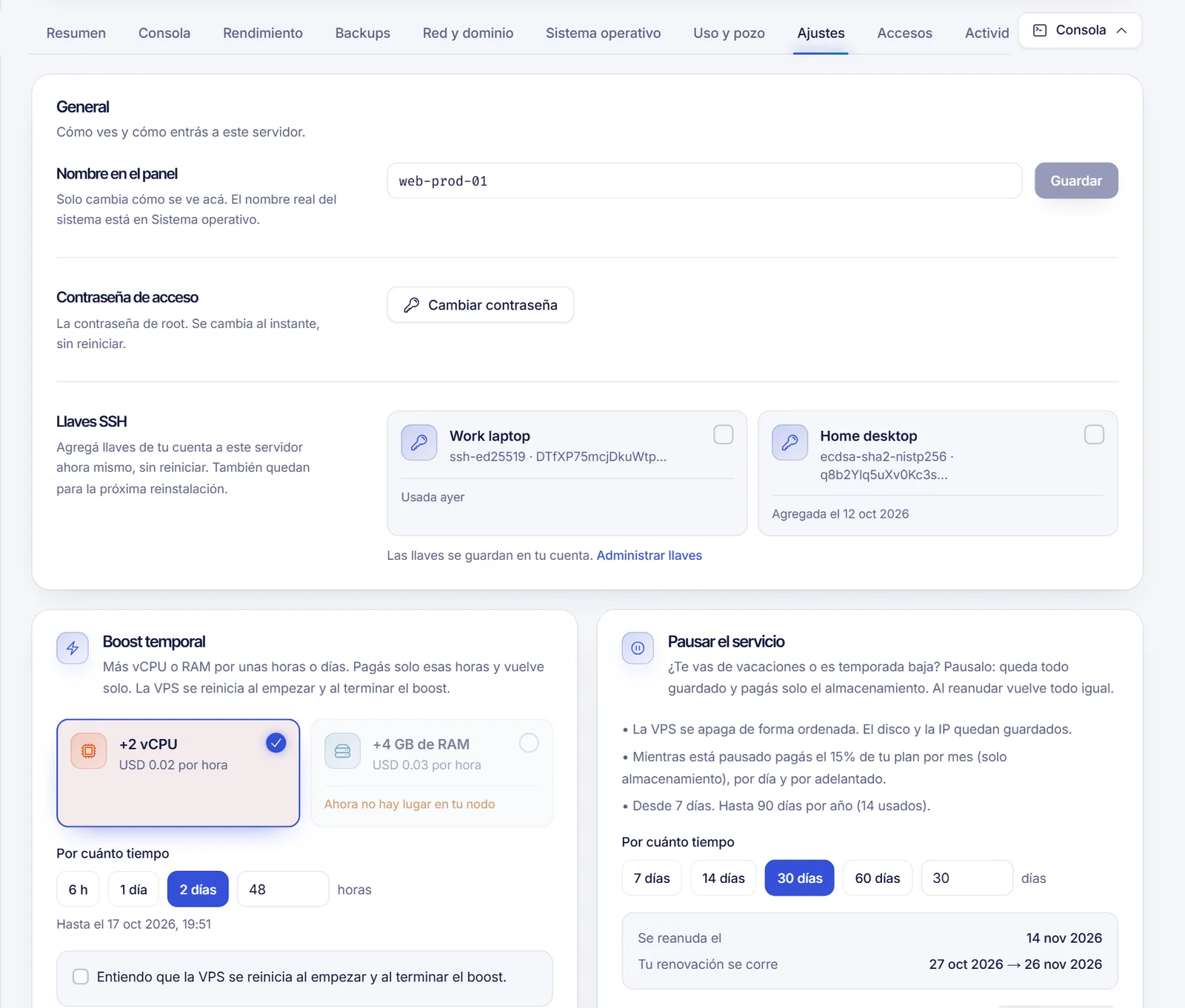The height and width of the screenshot is (1008, 1185).
Task: Select the Ajustes tab
Action: pos(821,33)
